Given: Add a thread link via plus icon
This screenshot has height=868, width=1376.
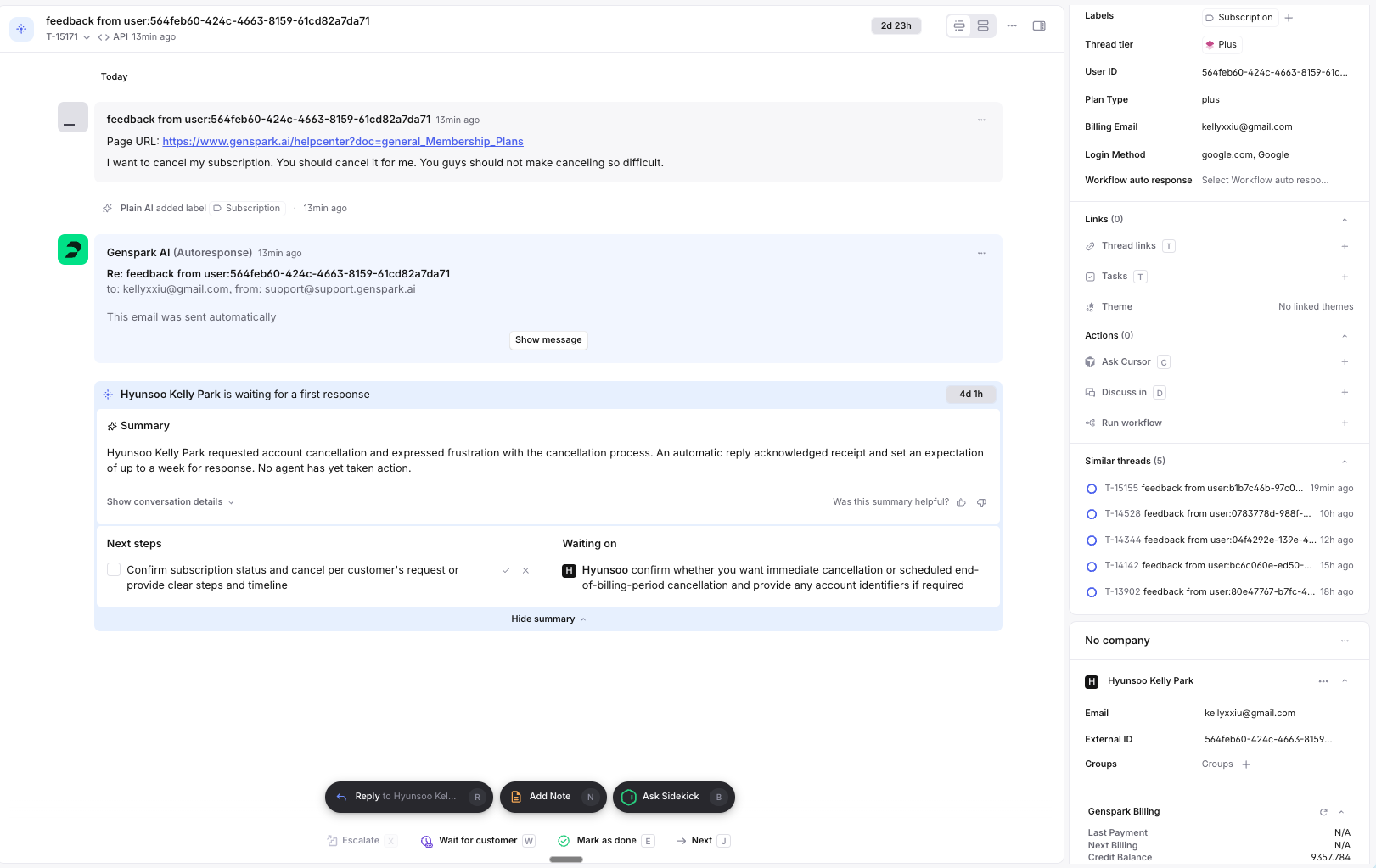Looking at the screenshot, I should click(x=1345, y=246).
